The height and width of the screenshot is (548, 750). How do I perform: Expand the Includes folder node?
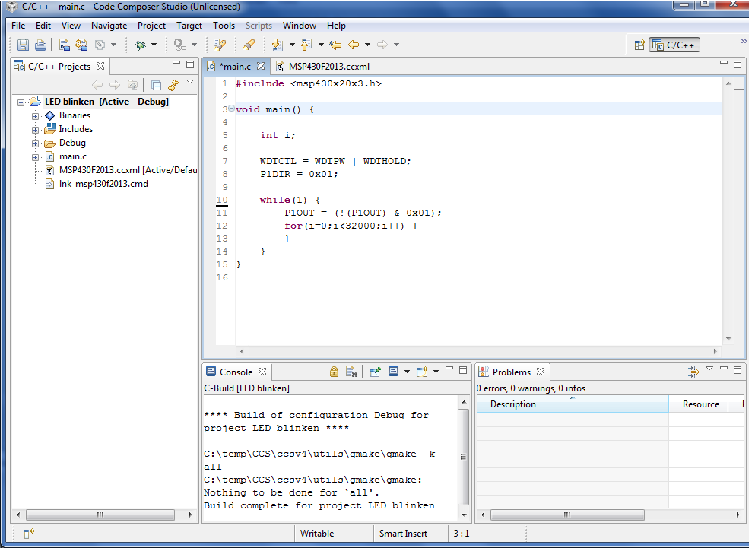click(x=36, y=129)
